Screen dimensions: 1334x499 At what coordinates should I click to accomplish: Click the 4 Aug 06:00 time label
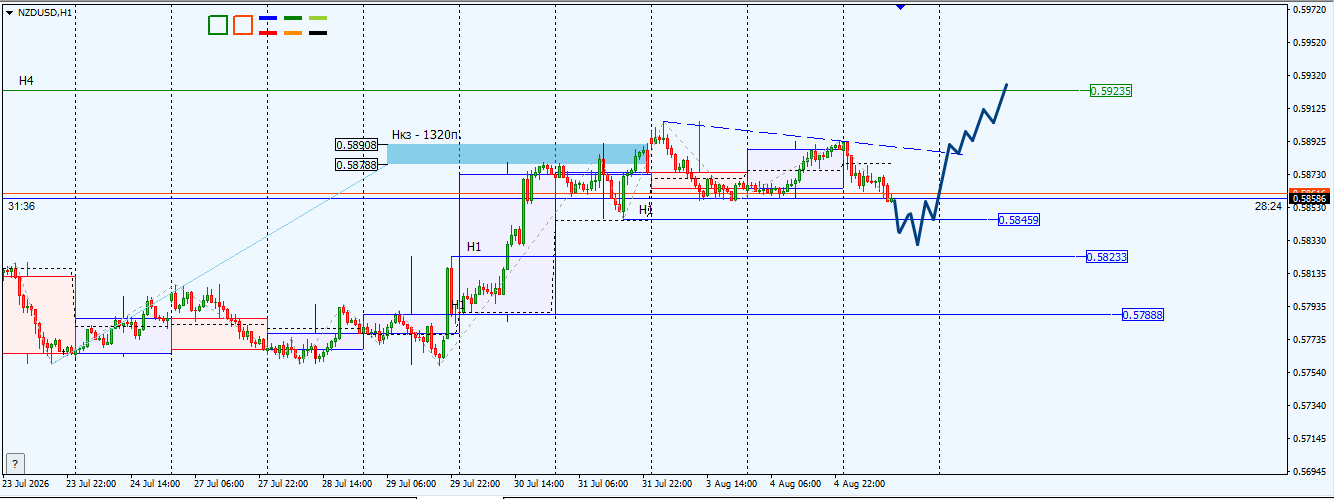click(795, 483)
